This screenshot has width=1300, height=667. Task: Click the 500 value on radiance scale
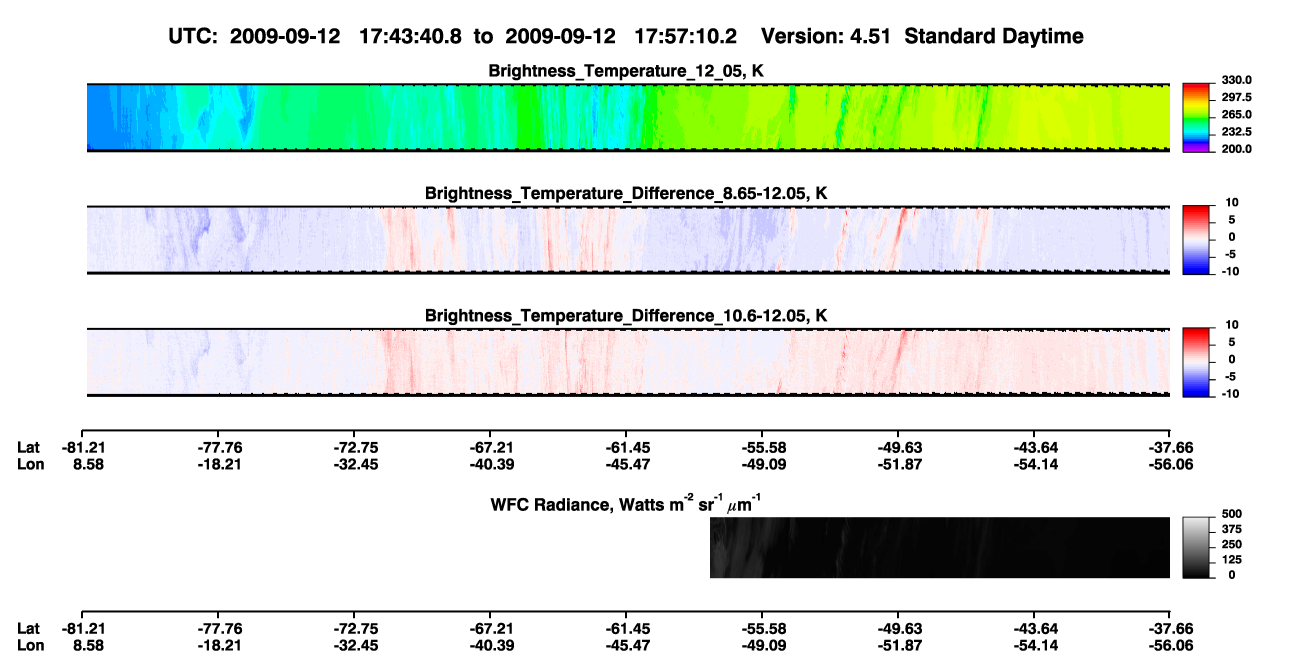click(1231, 512)
